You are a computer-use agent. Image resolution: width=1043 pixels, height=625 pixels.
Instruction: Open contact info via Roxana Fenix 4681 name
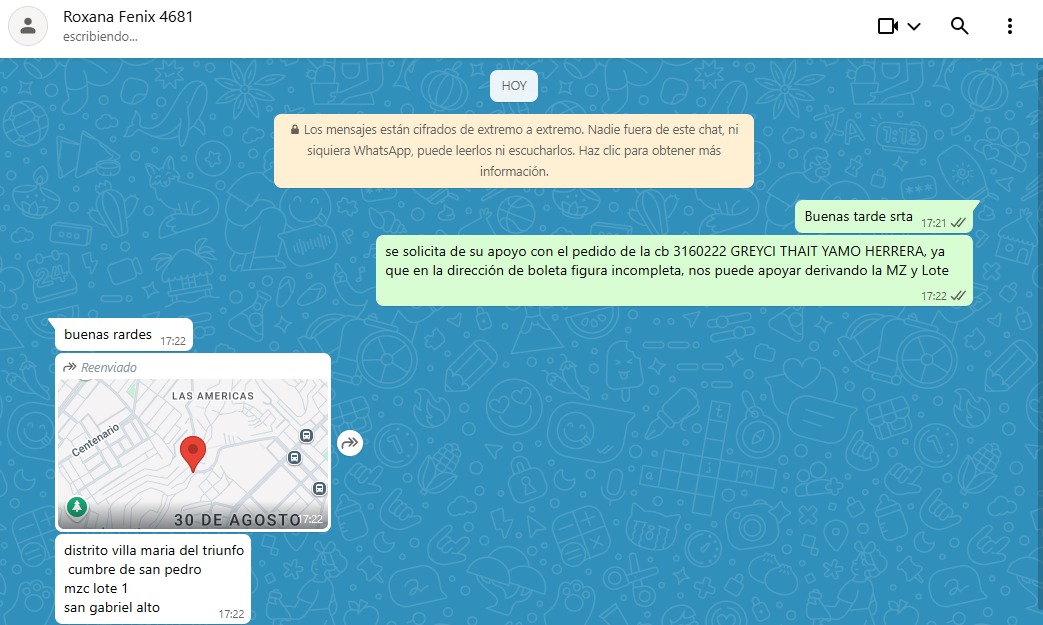(x=128, y=17)
